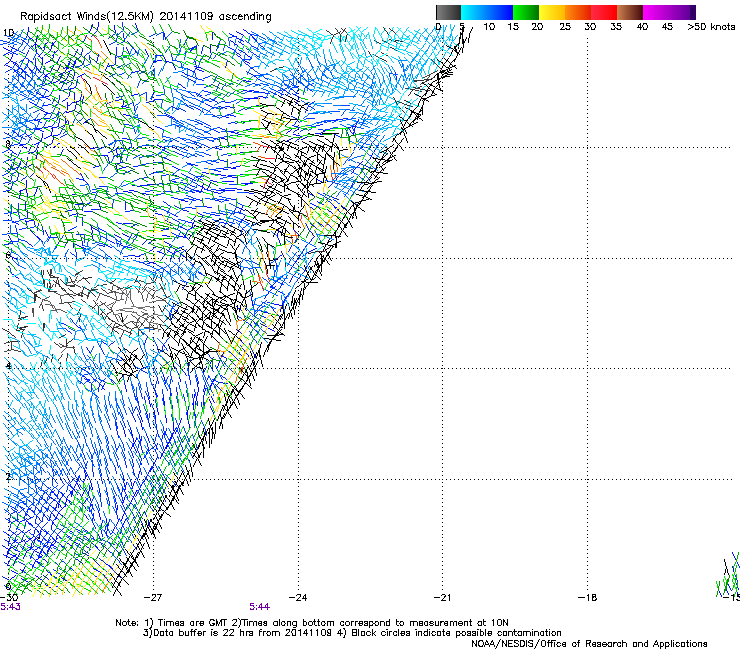Click the '-24' longitude axis label

298,598
